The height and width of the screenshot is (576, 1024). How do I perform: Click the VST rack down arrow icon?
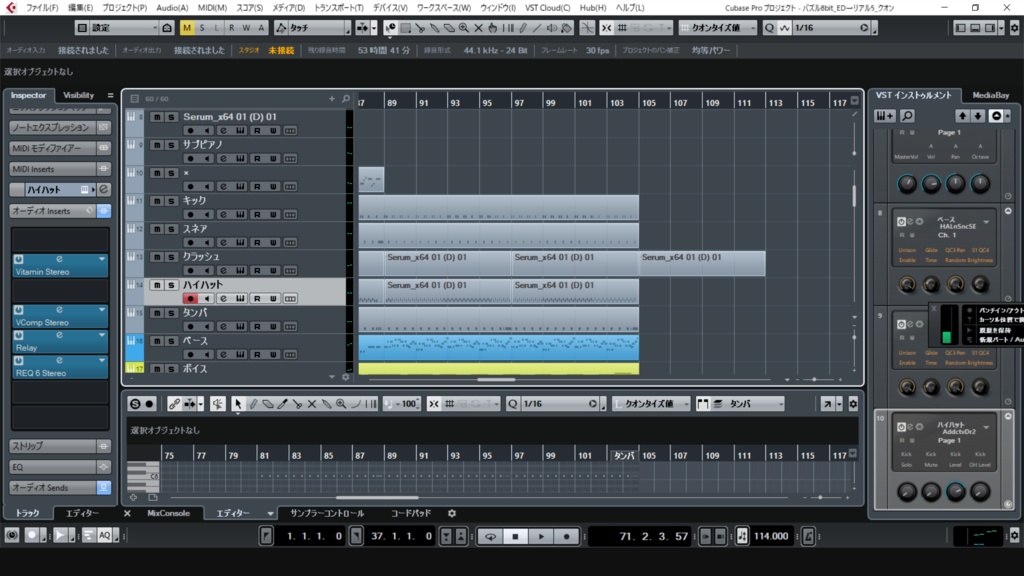(978, 116)
